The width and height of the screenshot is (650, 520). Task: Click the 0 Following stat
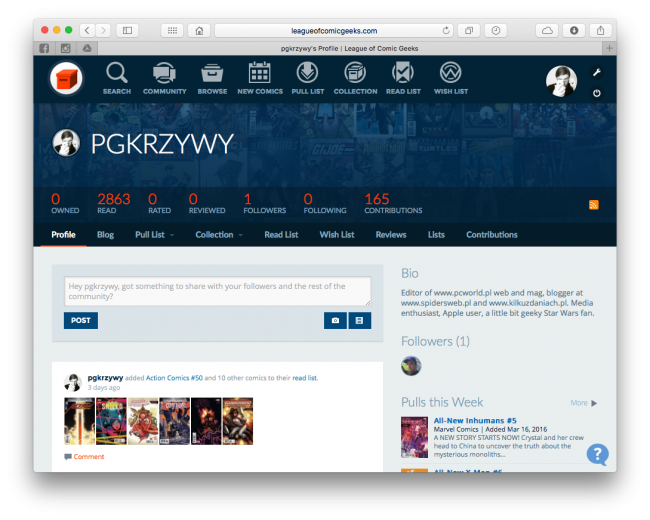point(325,203)
